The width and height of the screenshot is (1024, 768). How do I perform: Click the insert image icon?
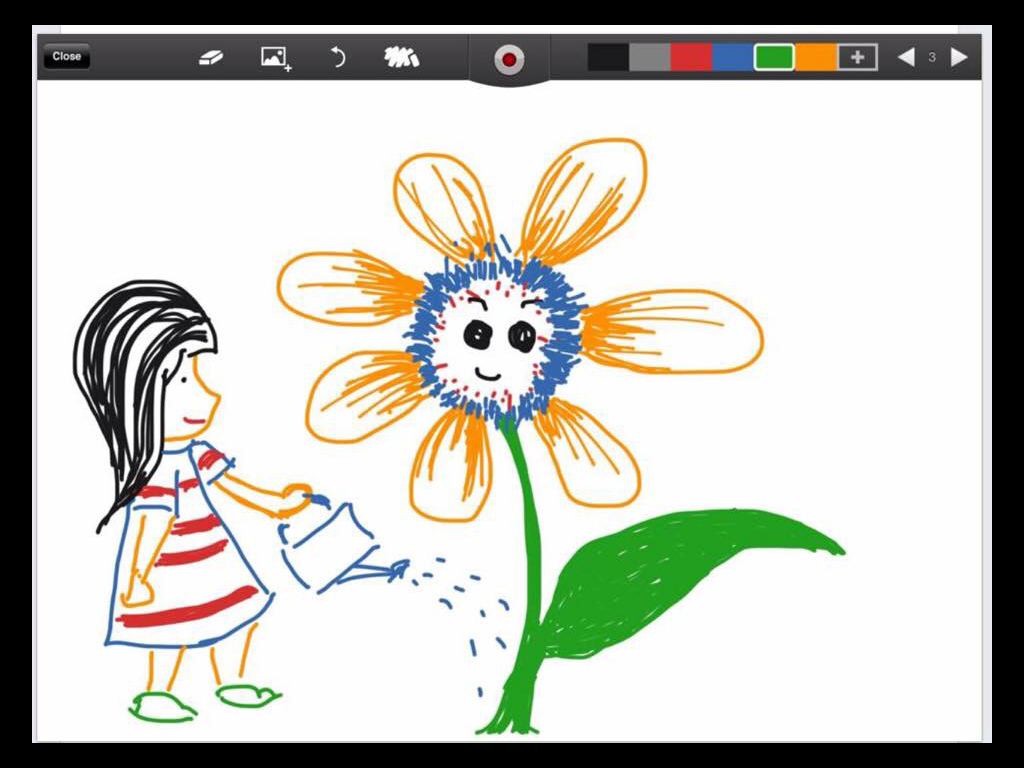(274, 57)
